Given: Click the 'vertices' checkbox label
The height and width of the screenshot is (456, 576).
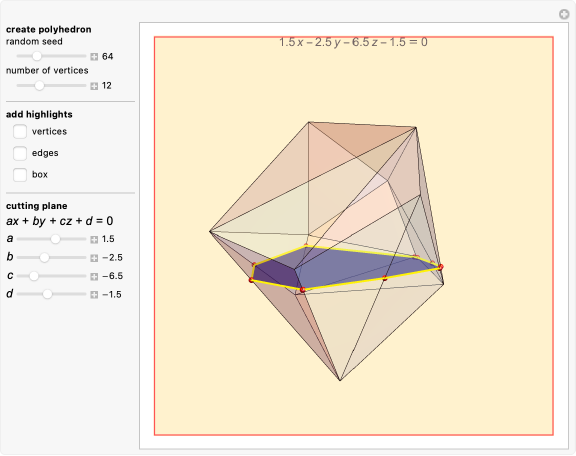Looking at the screenshot, I should click(x=49, y=132).
